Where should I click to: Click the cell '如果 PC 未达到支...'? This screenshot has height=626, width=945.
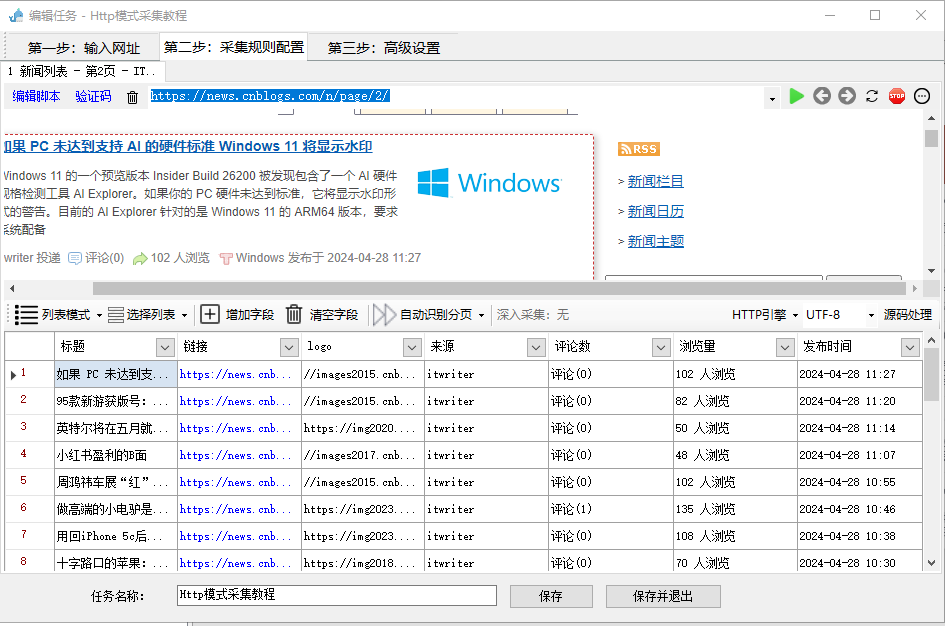(x=116, y=374)
